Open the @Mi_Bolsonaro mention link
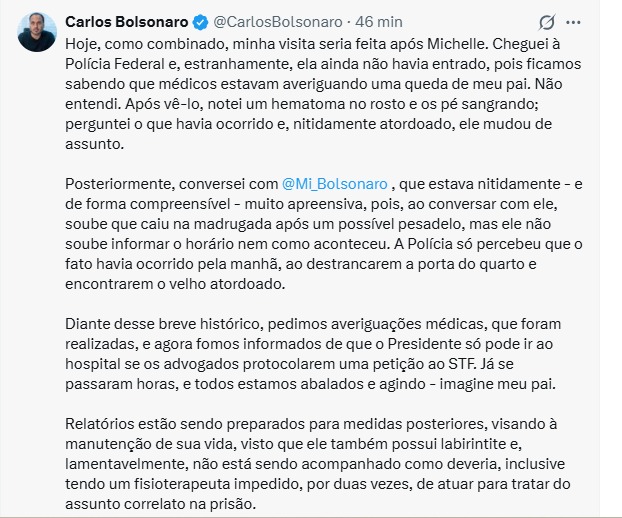Image resolution: width=622 pixels, height=518 pixels. click(x=338, y=183)
